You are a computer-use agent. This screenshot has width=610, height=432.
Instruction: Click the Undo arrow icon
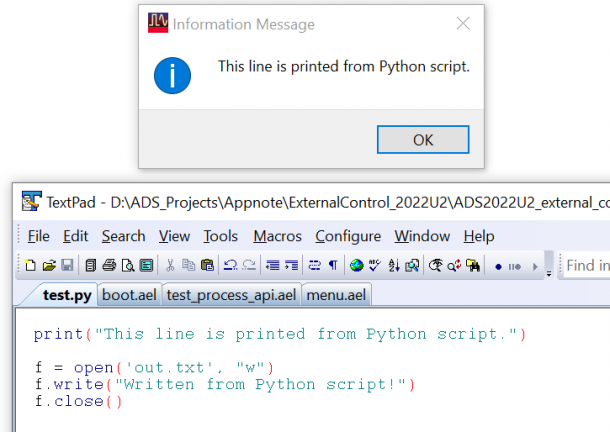coord(230,266)
